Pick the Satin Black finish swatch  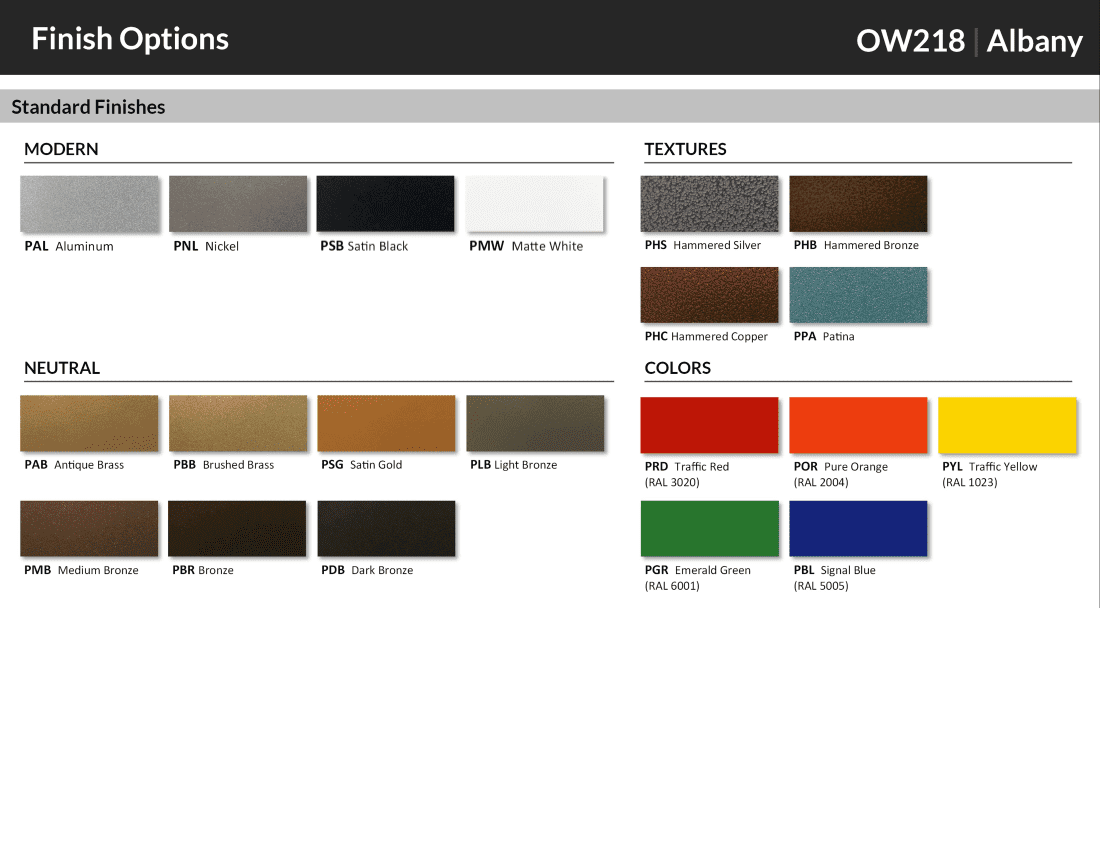pyautogui.click(x=385, y=204)
